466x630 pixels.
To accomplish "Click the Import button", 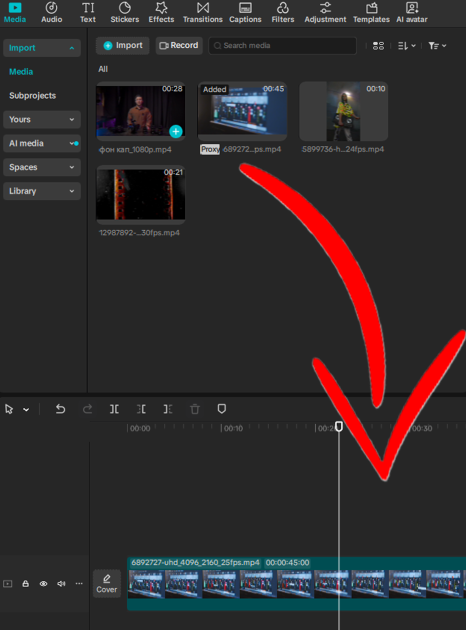I will click(123, 45).
